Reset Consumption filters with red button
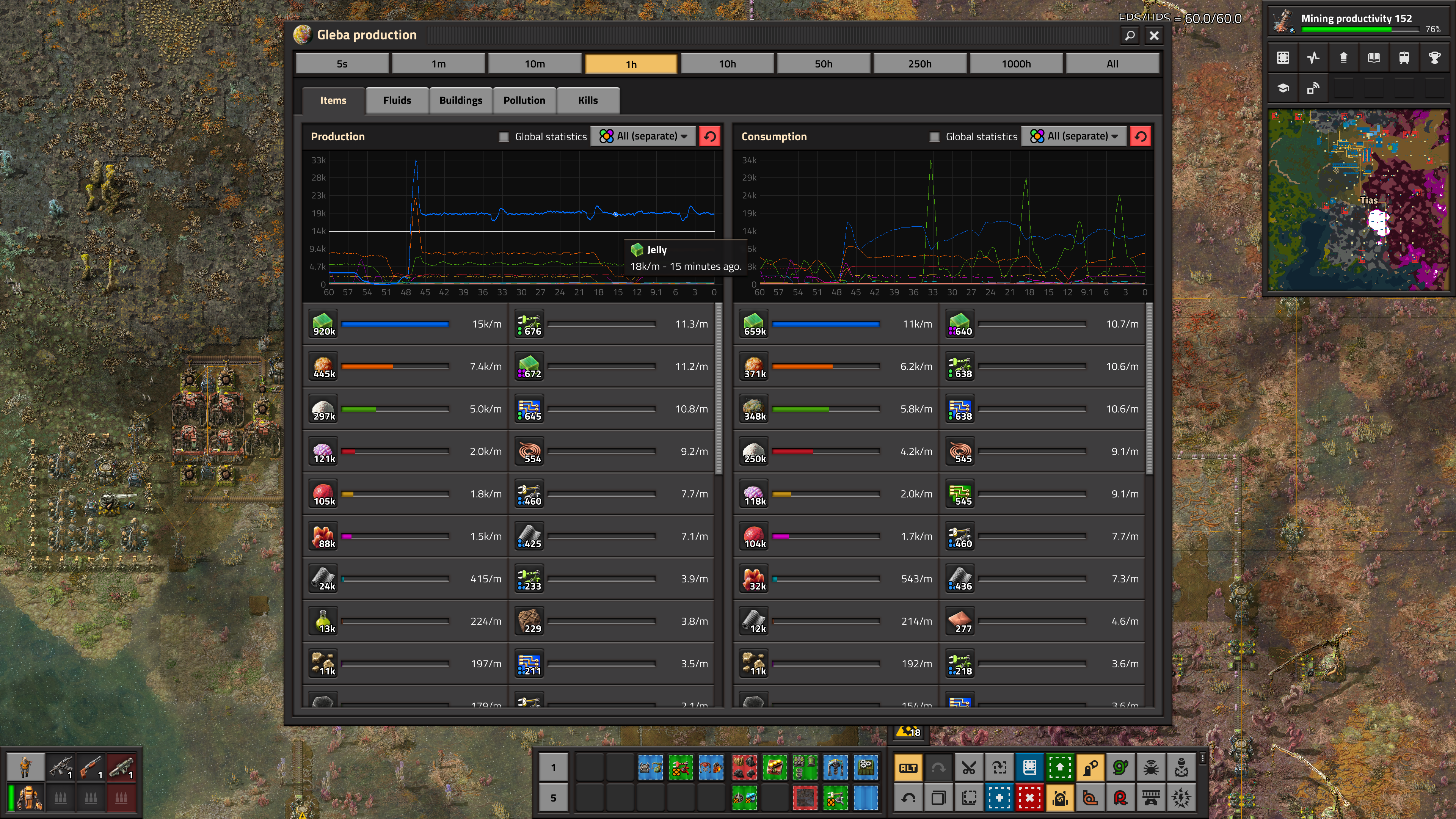The image size is (1456, 819). click(x=1141, y=136)
